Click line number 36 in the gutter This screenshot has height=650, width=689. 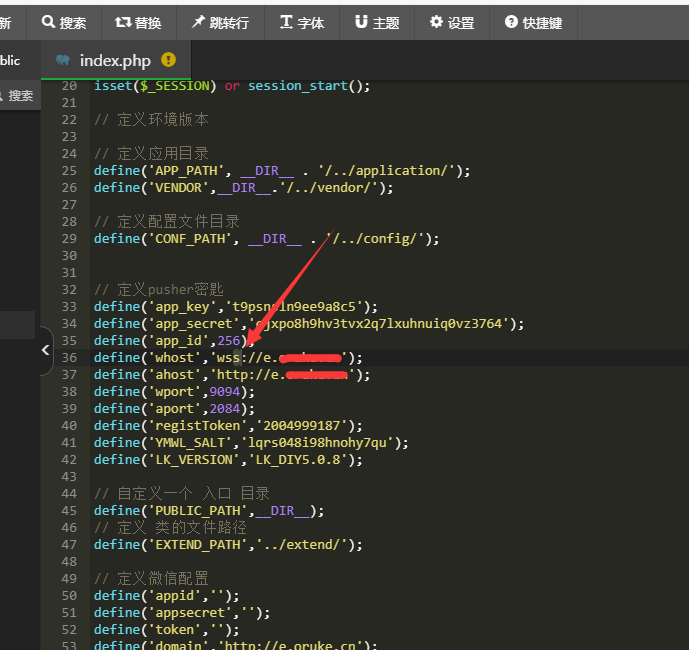pos(69,358)
